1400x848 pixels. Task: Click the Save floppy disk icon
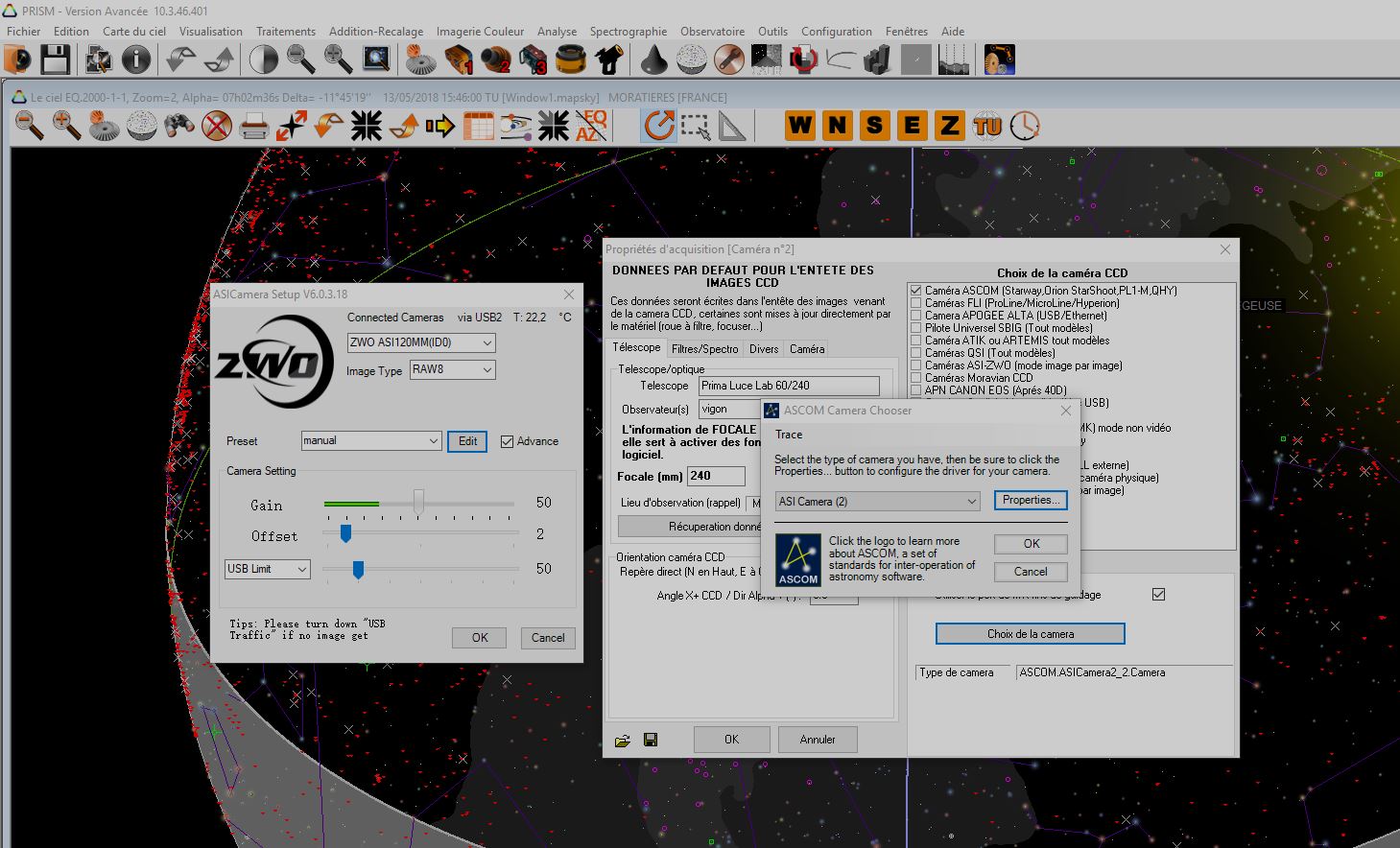pyautogui.click(x=55, y=60)
